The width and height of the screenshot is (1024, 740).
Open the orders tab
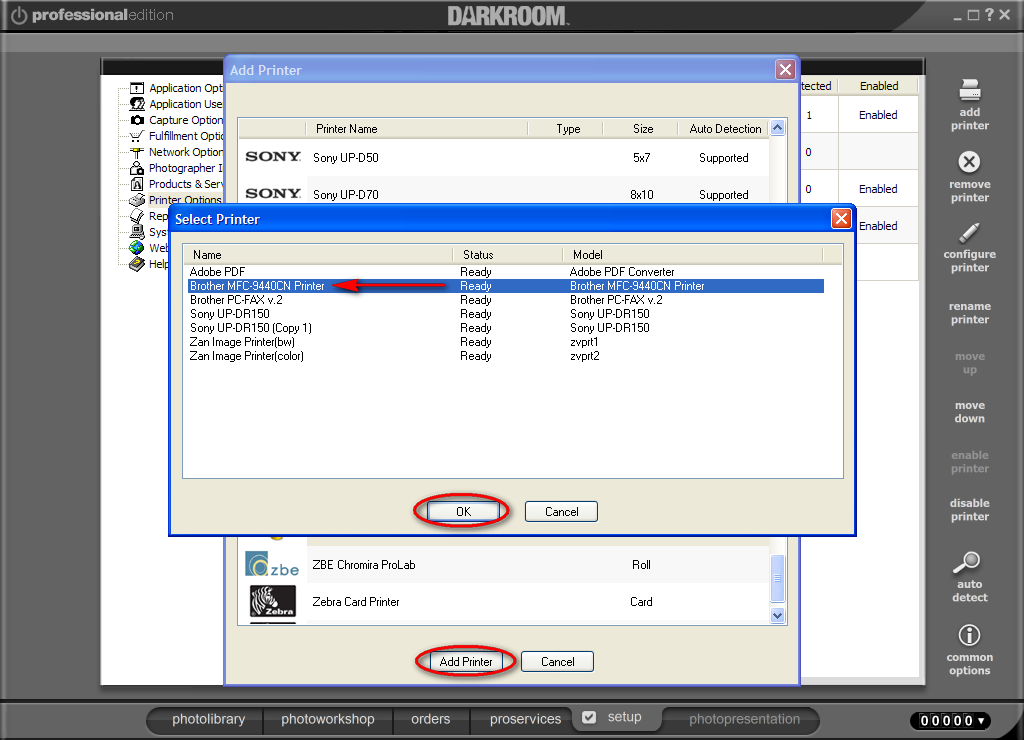(x=430, y=719)
